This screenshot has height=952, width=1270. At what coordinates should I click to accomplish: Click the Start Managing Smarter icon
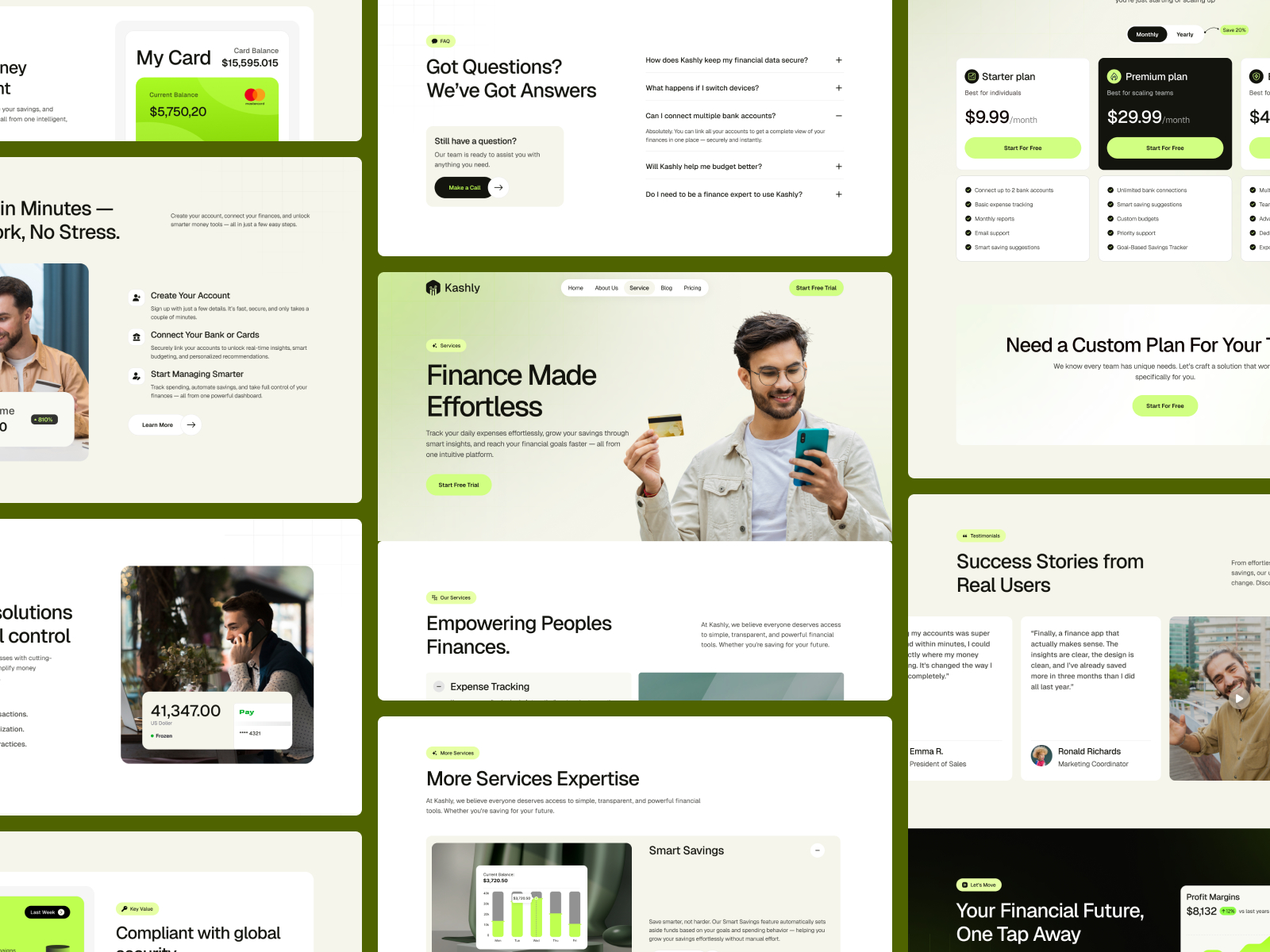point(137,376)
